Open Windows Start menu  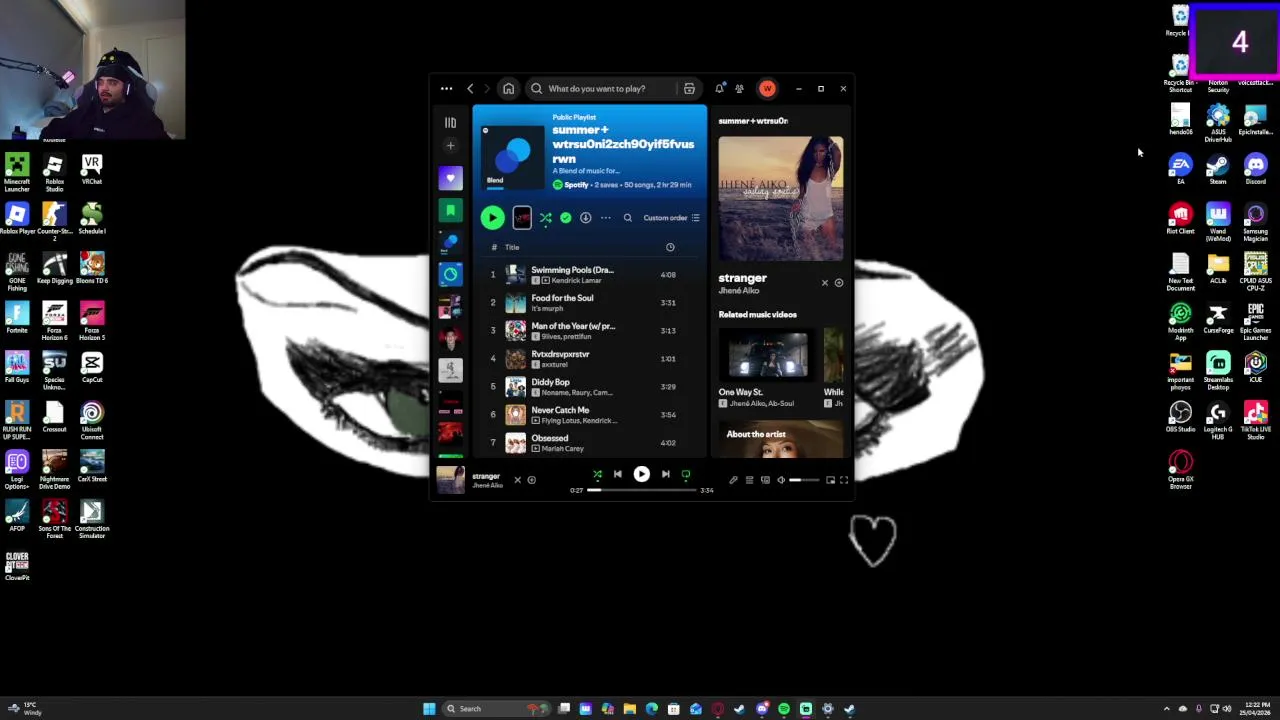tap(429, 709)
